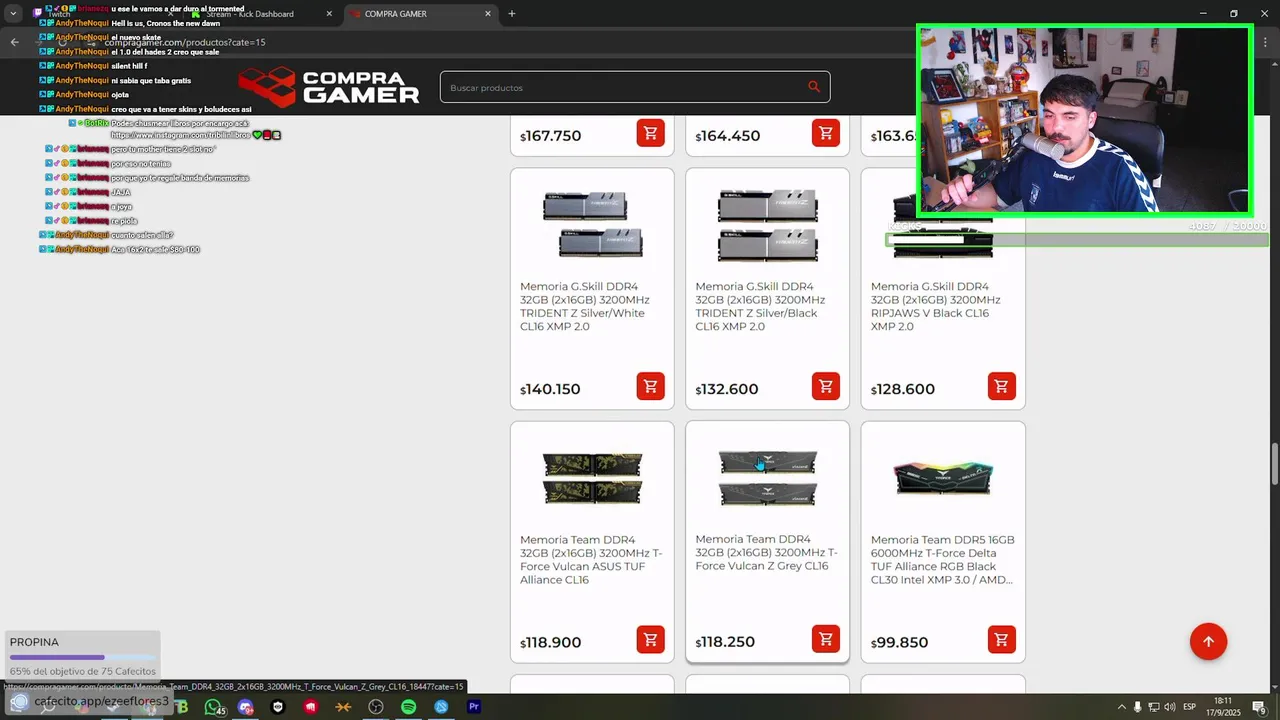Open the white-black badge app in taskbar
The image size is (1280, 720).
pyautogui.click(x=278, y=707)
